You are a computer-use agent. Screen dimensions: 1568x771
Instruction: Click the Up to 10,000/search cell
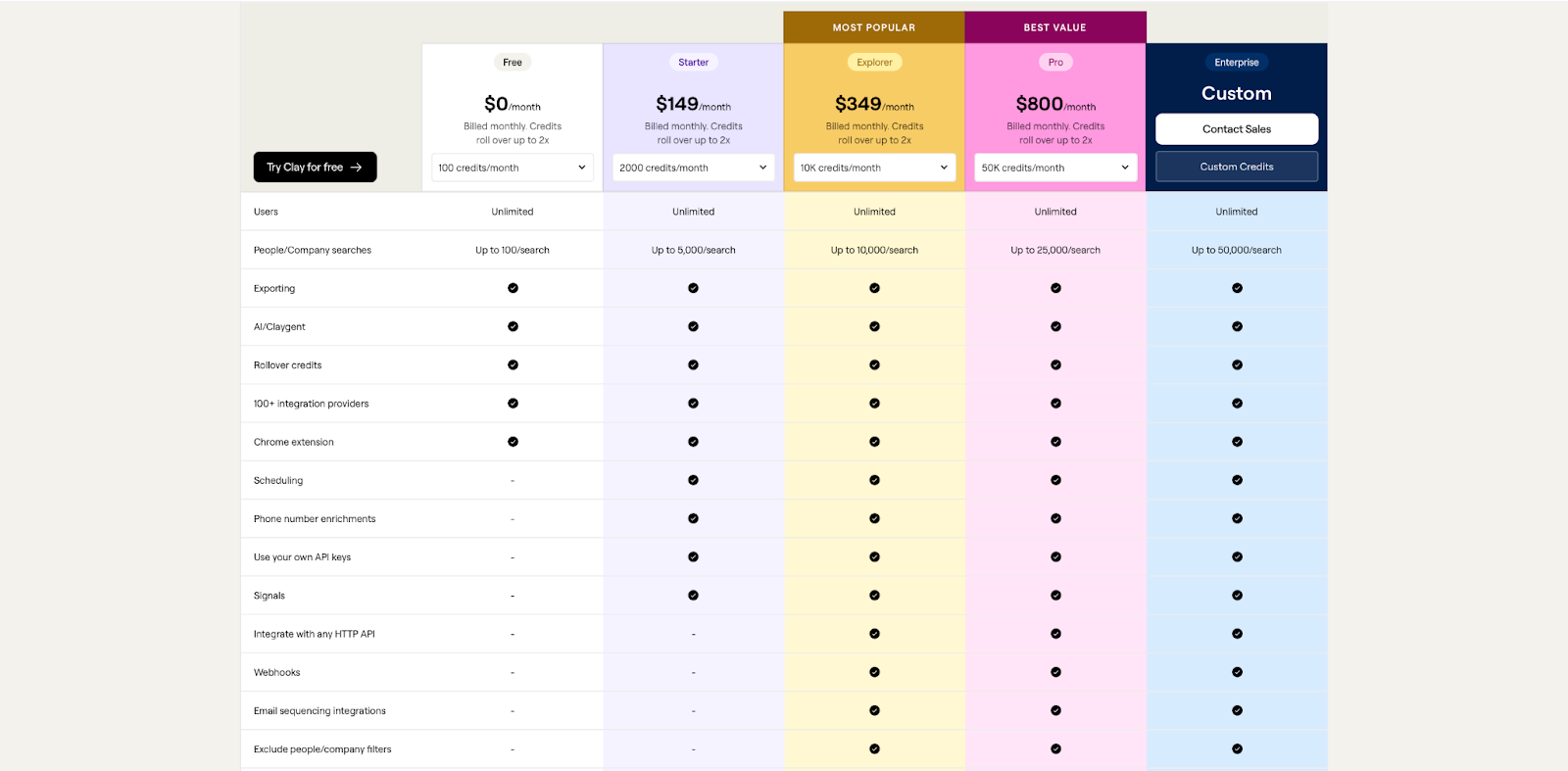[874, 250]
